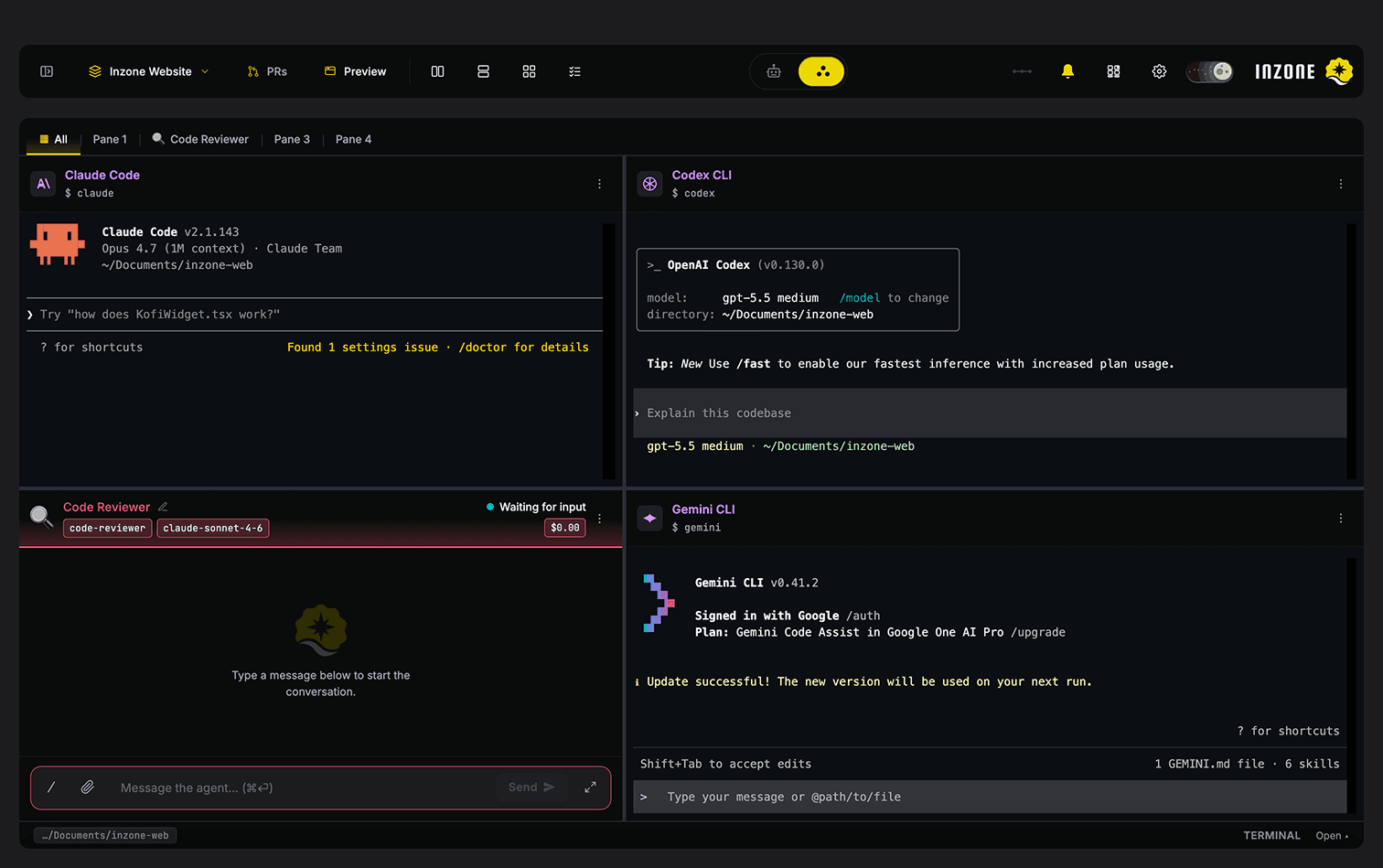1383x868 pixels.
Task: Toggle the dark mode moon switch
Action: [x=1210, y=71]
